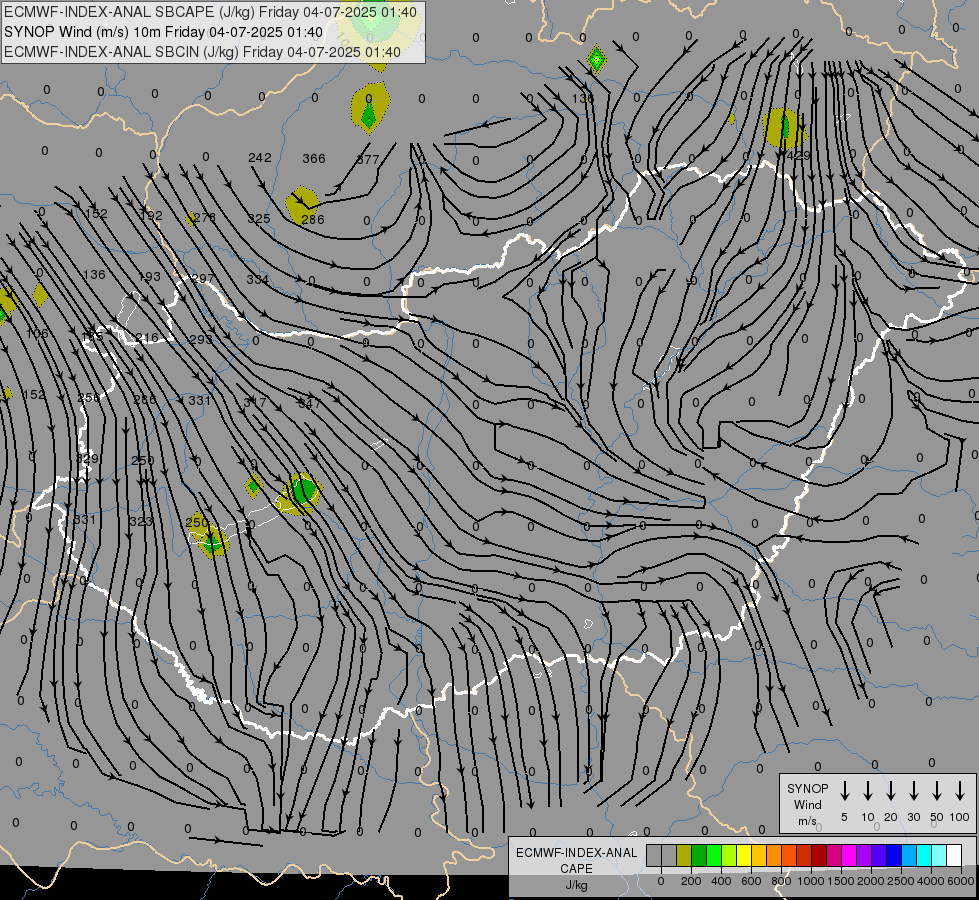Click the 5 m/s wind arrow symbol
The image size is (979, 900).
tap(844, 791)
